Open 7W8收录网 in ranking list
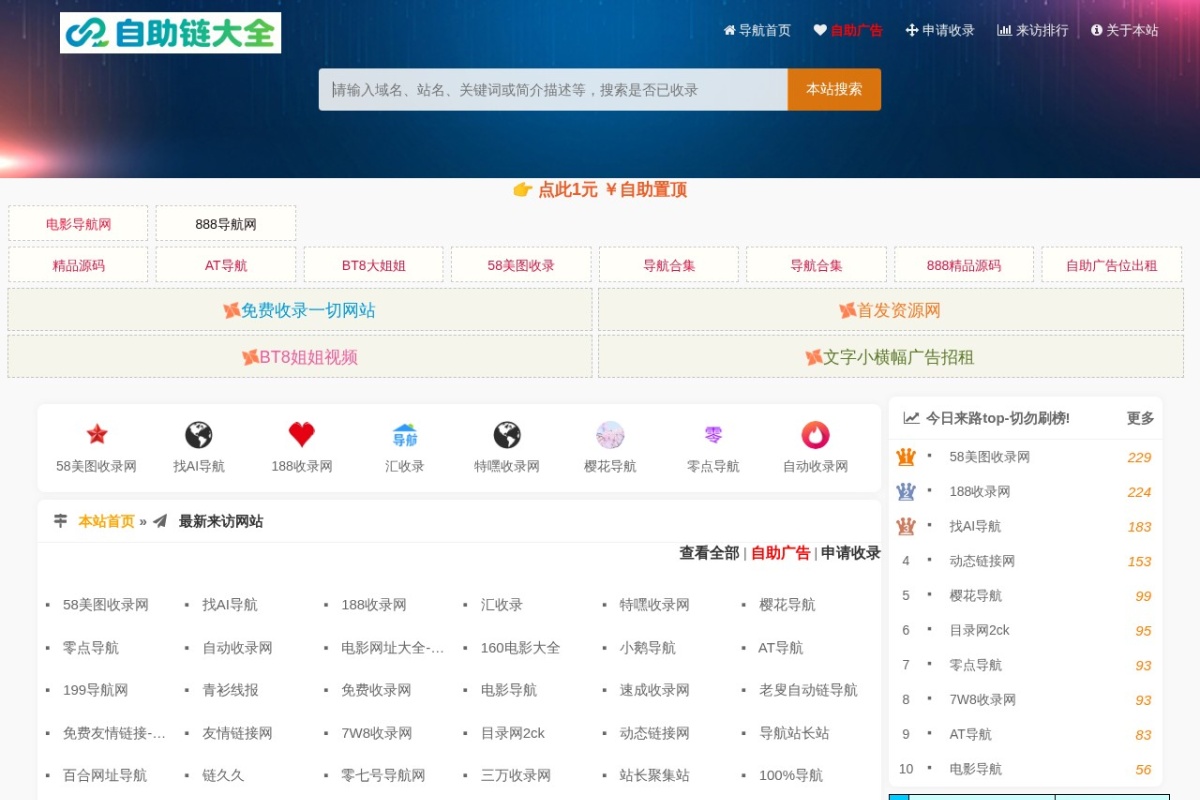Image resolution: width=1200 pixels, height=800 pixels. [982, 699]
